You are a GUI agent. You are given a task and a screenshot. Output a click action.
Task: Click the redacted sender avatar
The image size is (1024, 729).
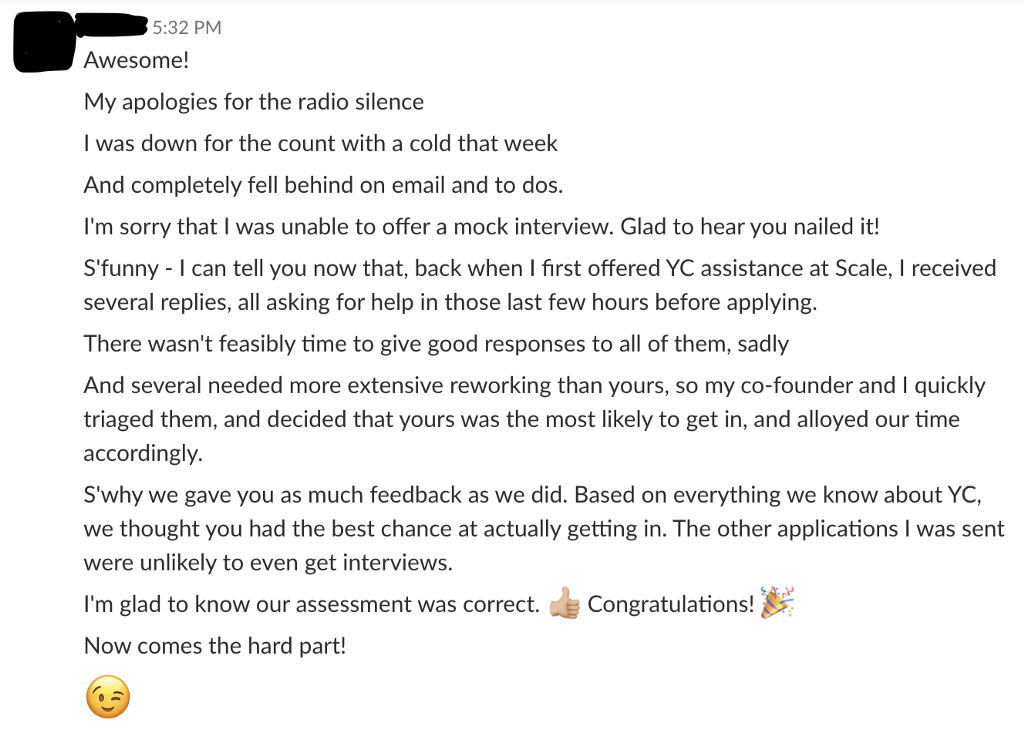[44, 43]
